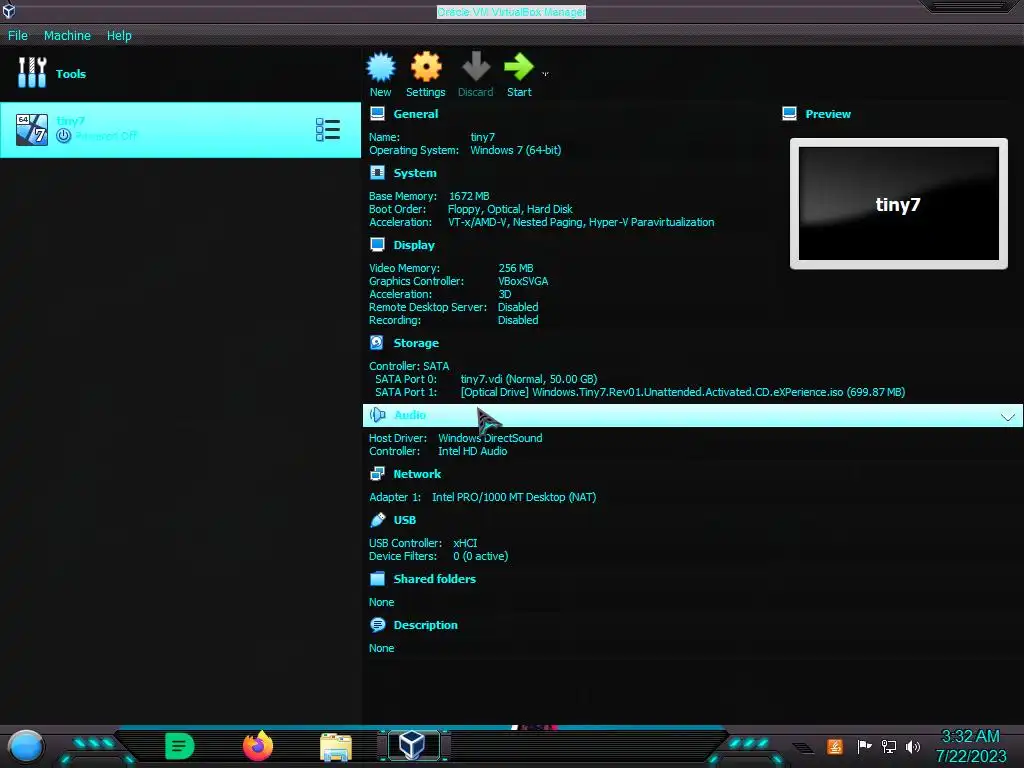Screen dimensions: 1024x768
Task: Click the Floppy, Optical, Hard Disk boot order
Action: pos(510,209)
